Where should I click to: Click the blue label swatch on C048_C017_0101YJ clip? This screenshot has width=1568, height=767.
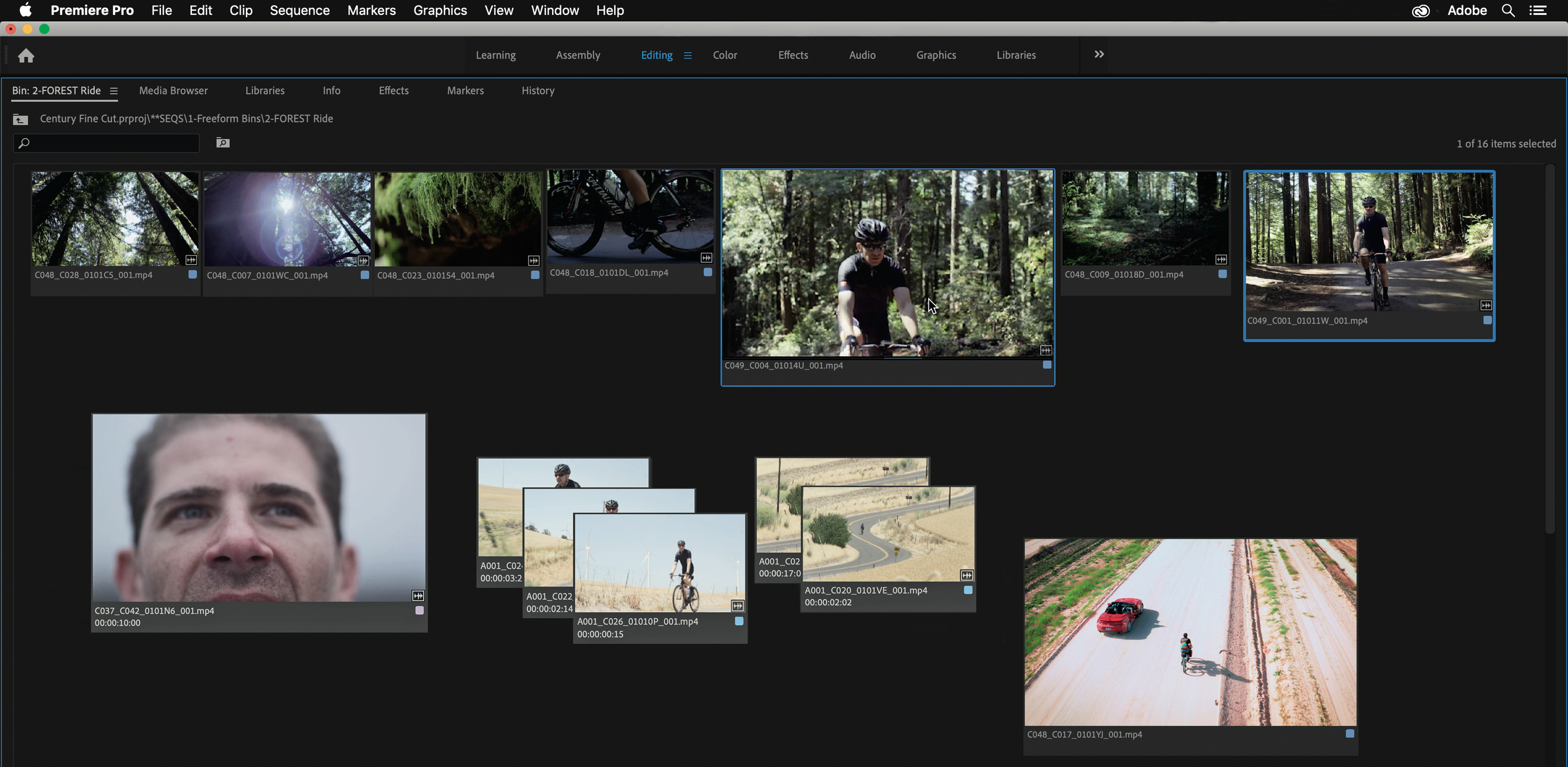[x=1349, y=733]
